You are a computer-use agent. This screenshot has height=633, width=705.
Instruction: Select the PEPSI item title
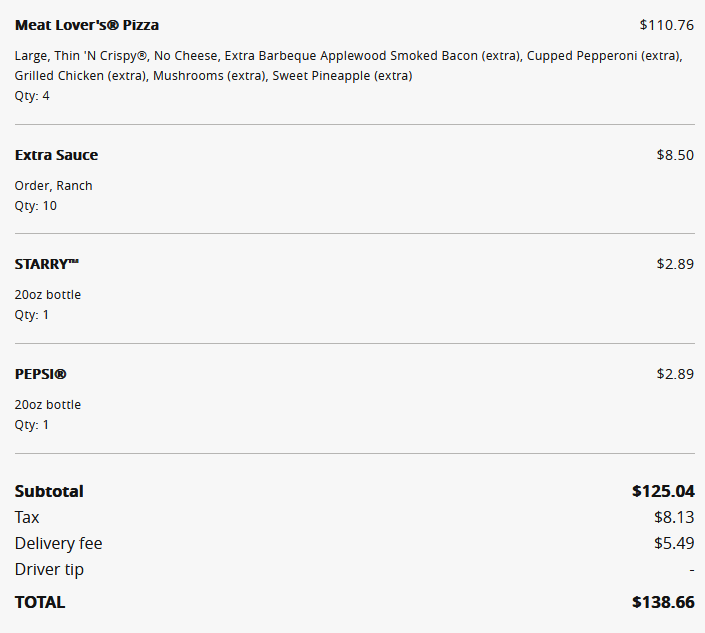[40, 374]
